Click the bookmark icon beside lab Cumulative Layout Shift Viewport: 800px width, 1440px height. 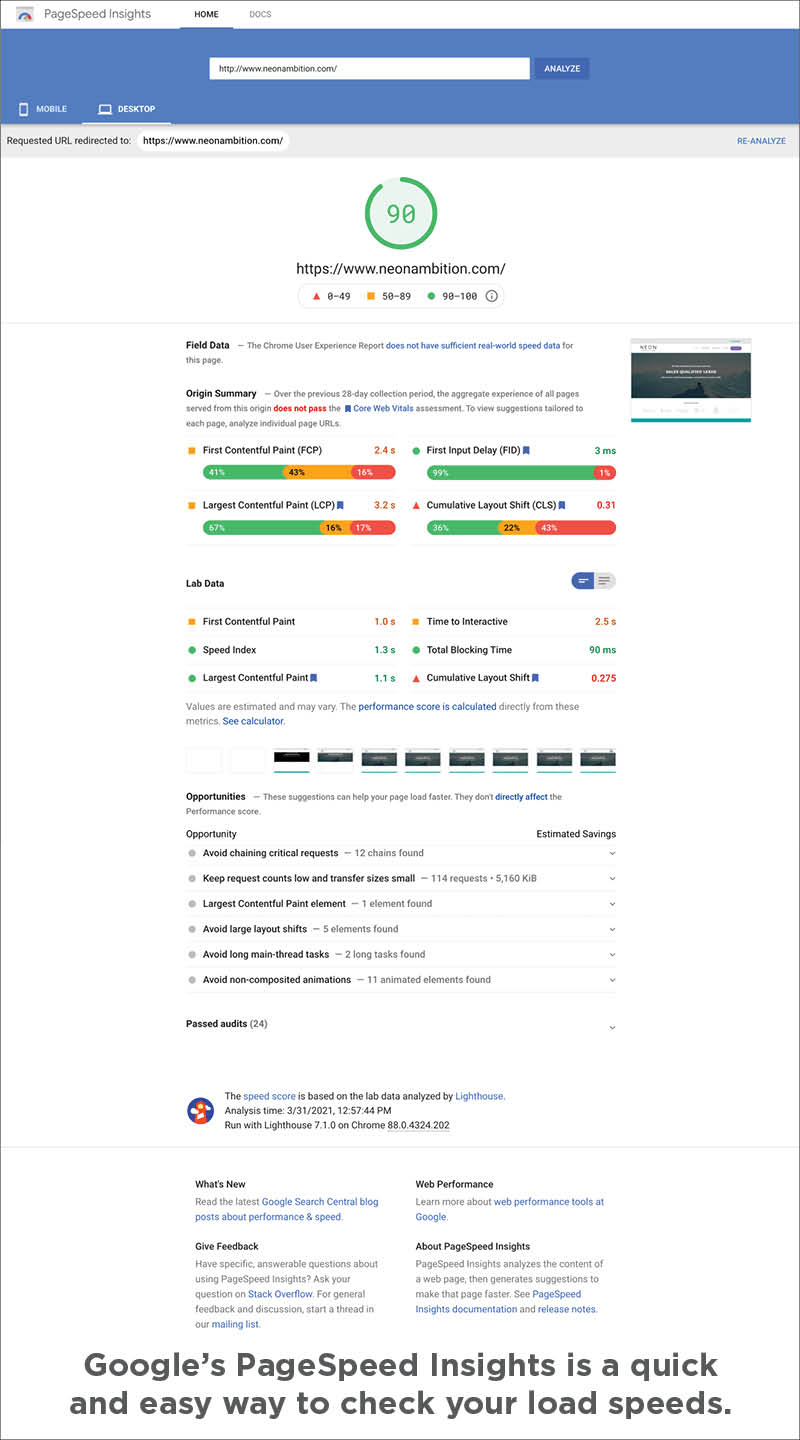536,677
